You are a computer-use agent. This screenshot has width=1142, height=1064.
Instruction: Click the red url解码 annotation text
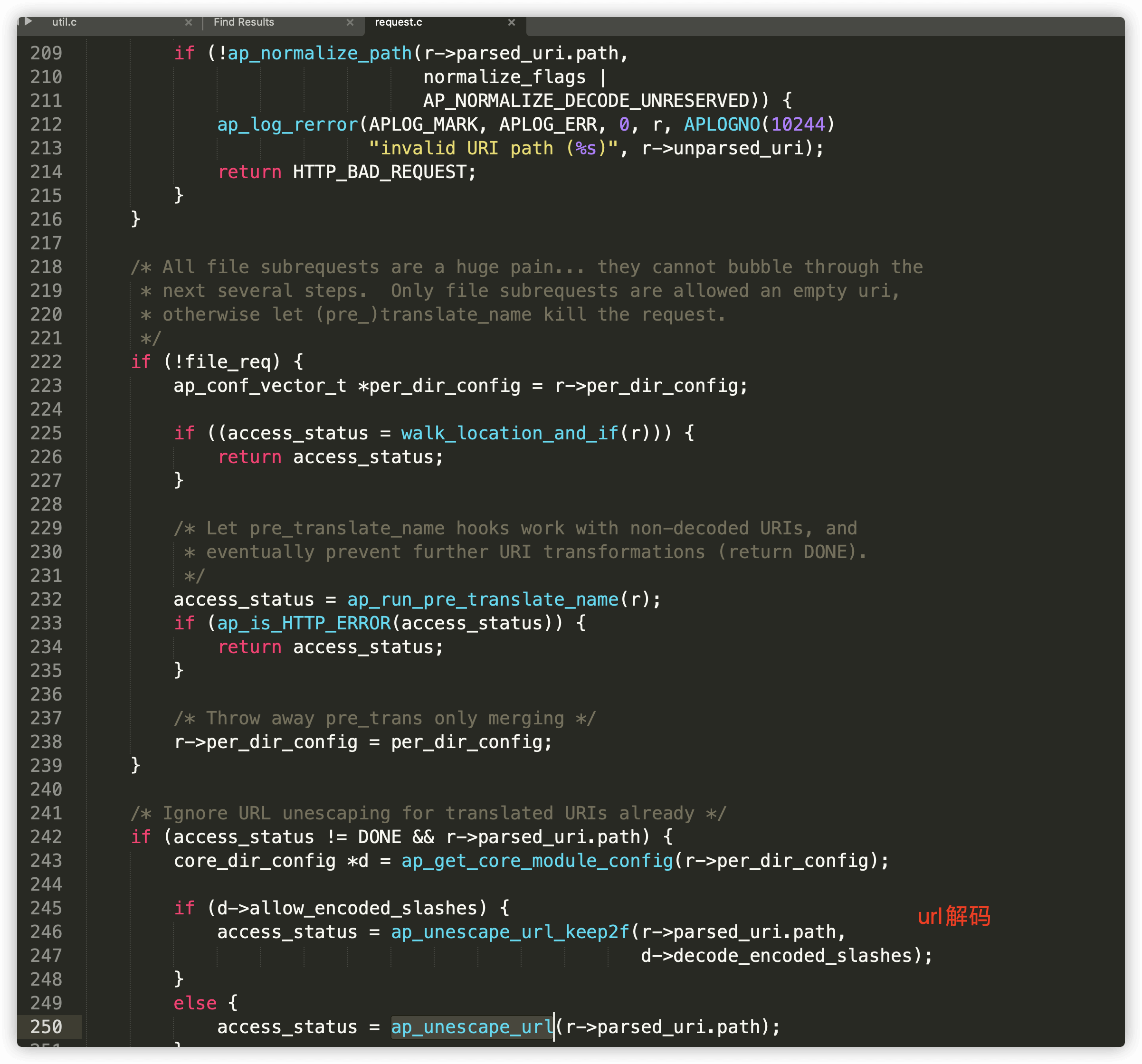tap(953, 916)
